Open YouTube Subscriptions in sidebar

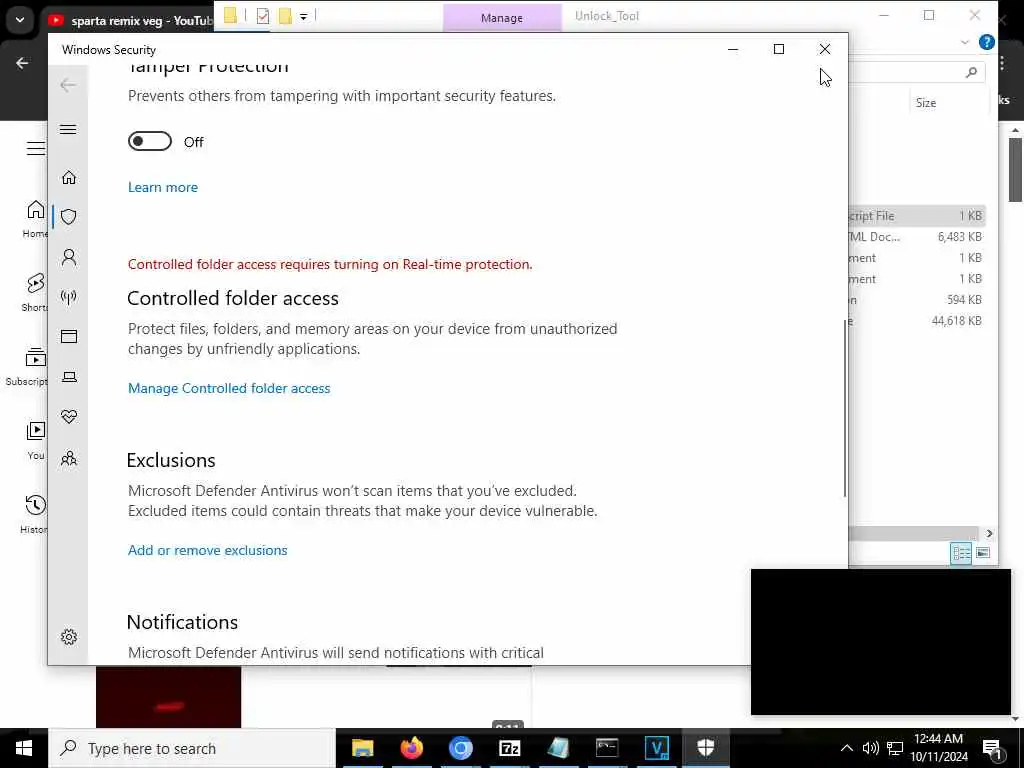[x=27, y=367]
